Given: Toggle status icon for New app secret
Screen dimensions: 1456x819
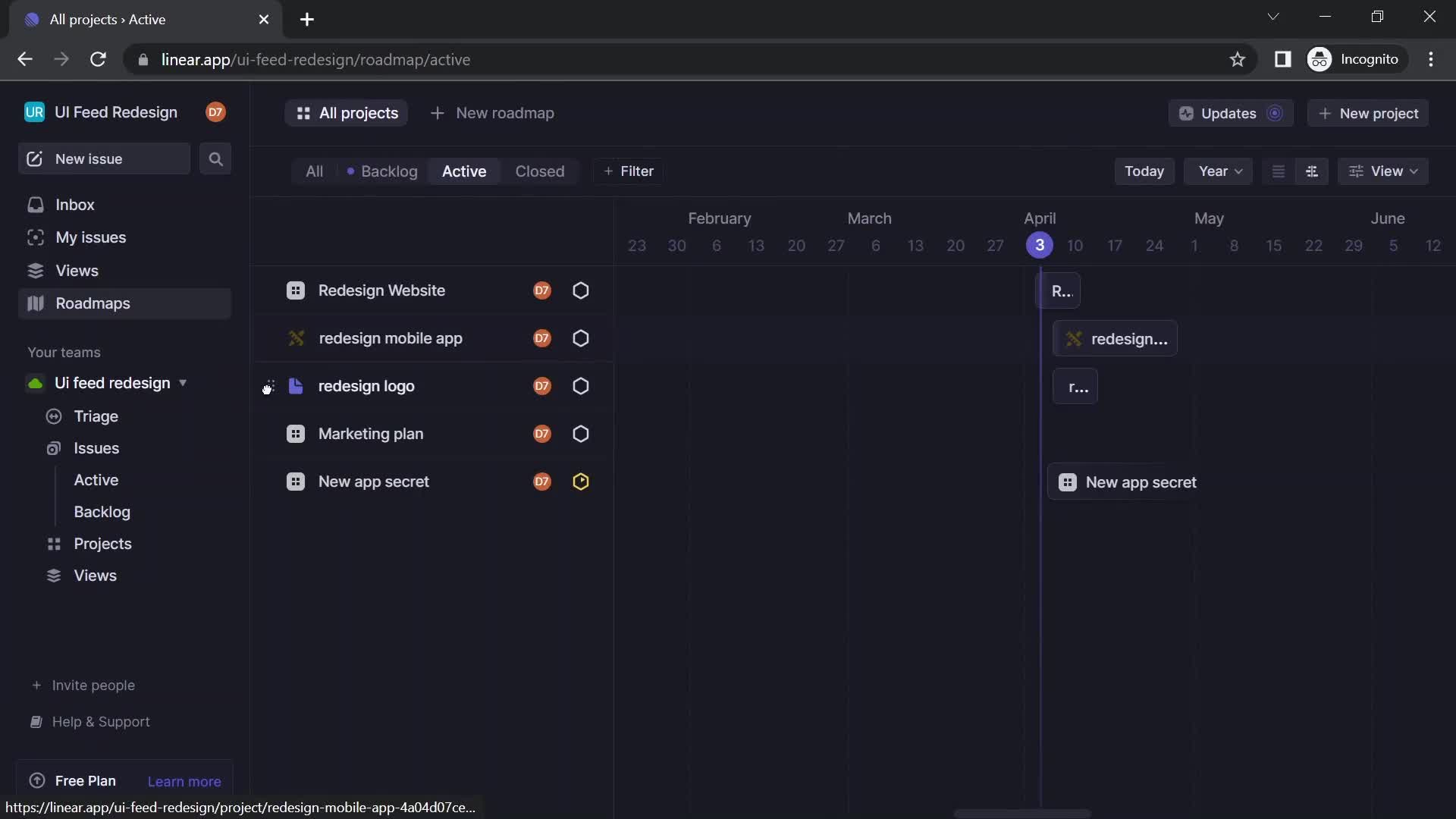Looking at the screenshot, I should [581, 481].
